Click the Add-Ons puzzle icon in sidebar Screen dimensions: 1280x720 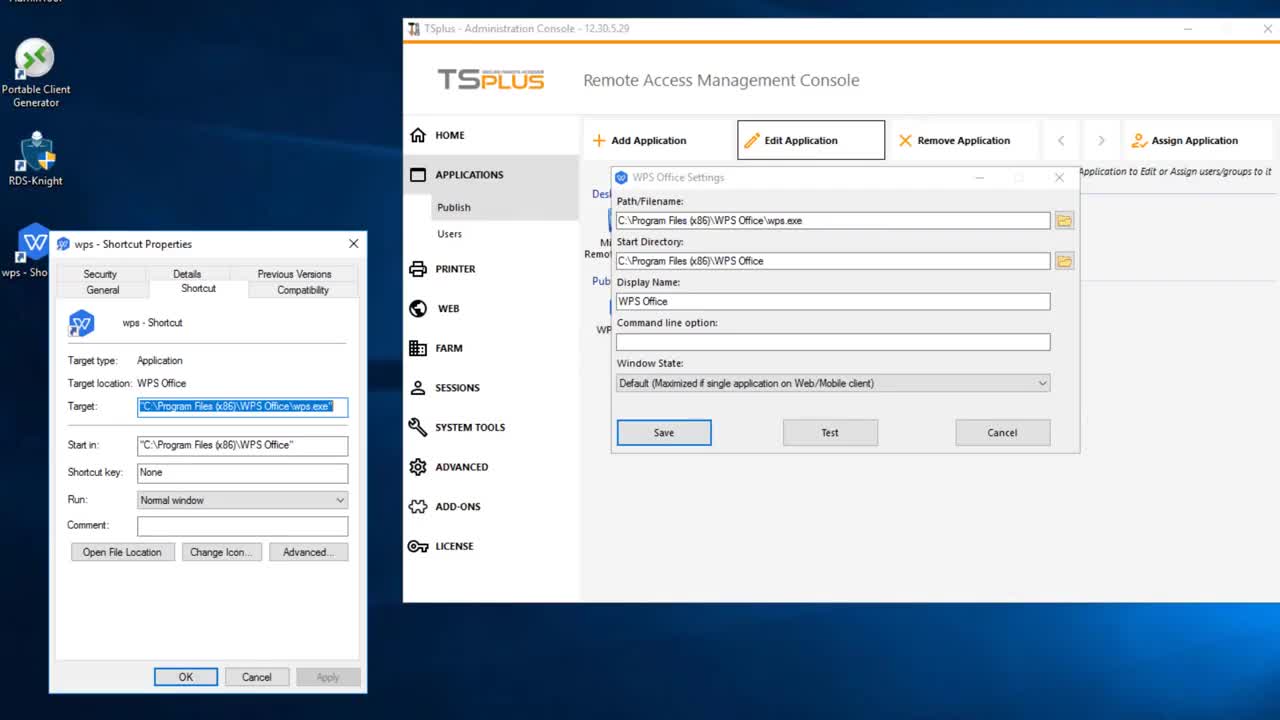coord(418,507)
